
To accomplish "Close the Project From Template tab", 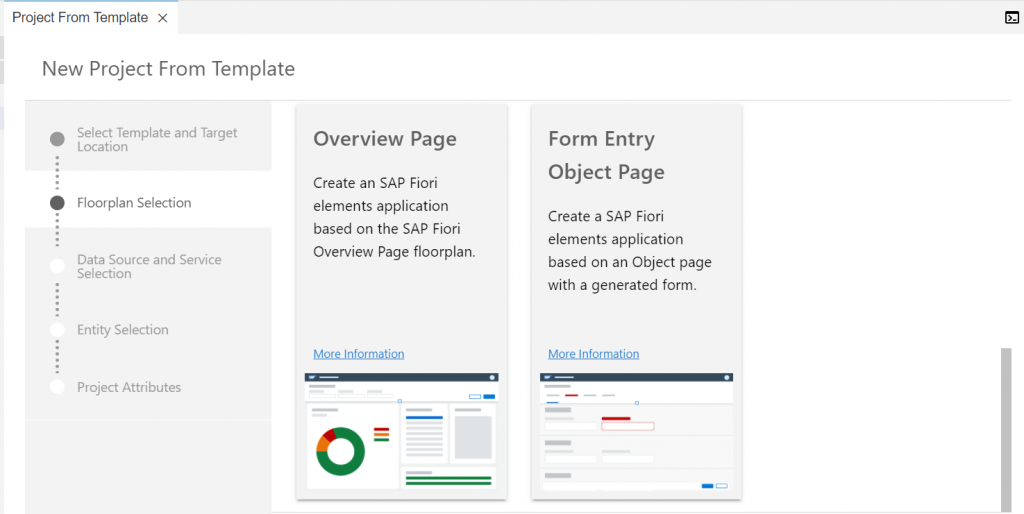I will pos(163,18).
